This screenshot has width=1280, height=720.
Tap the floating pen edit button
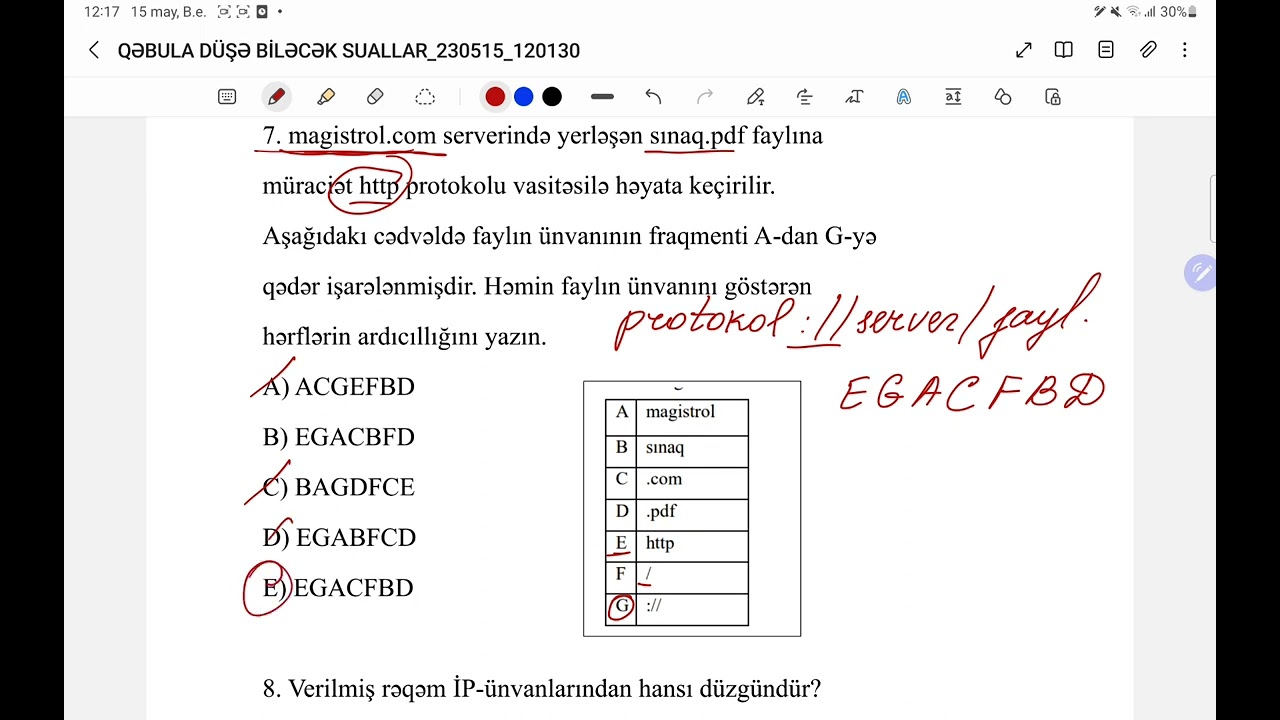[1200, 273]
